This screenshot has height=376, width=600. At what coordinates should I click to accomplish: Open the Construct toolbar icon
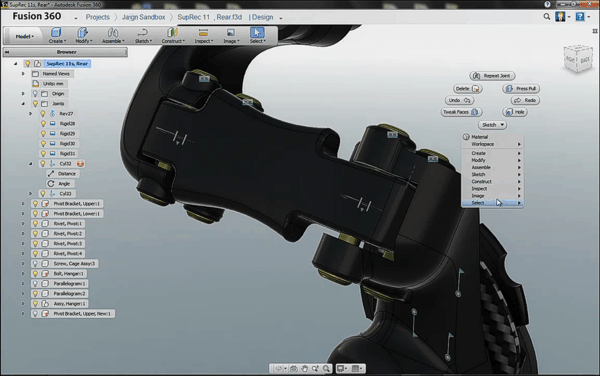pos(173,35)
